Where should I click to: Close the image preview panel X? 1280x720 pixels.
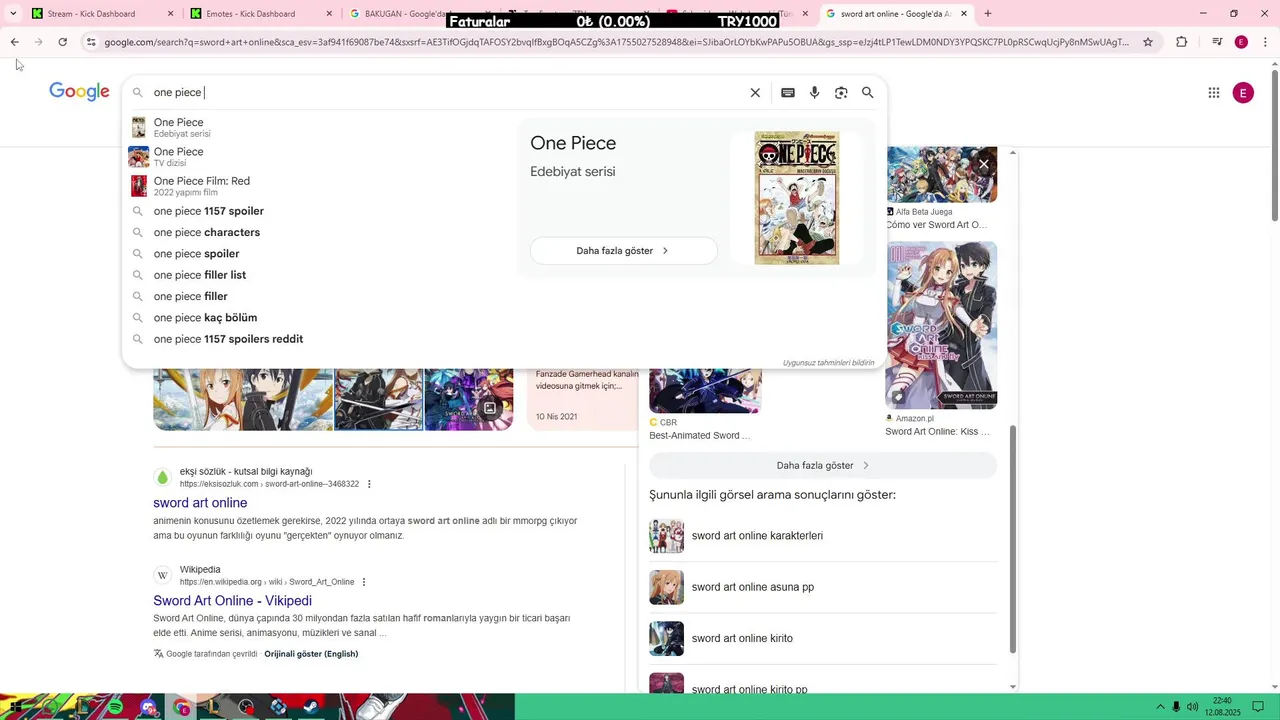(x=984, y=164)
